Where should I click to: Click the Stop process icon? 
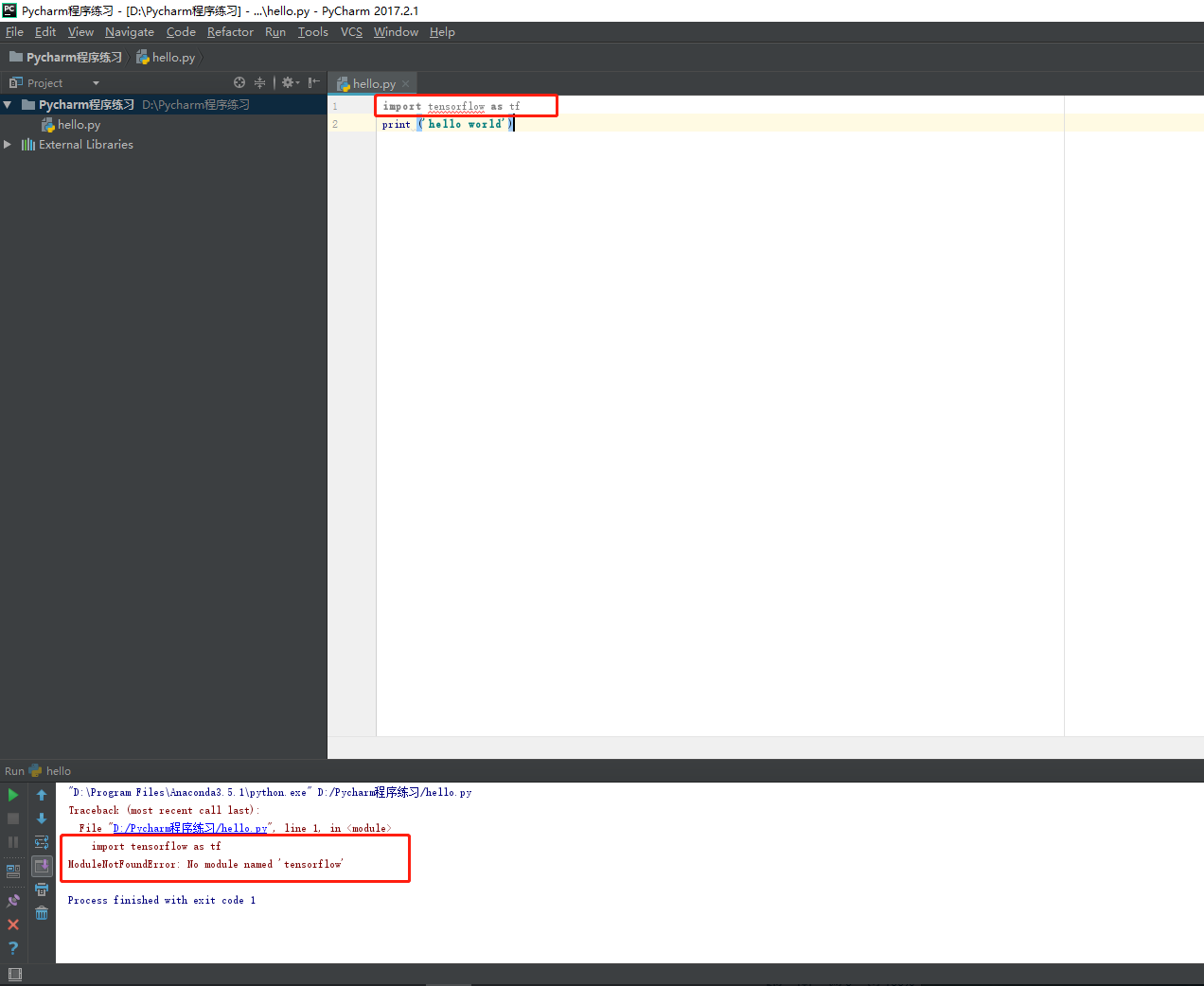(12, 818)
